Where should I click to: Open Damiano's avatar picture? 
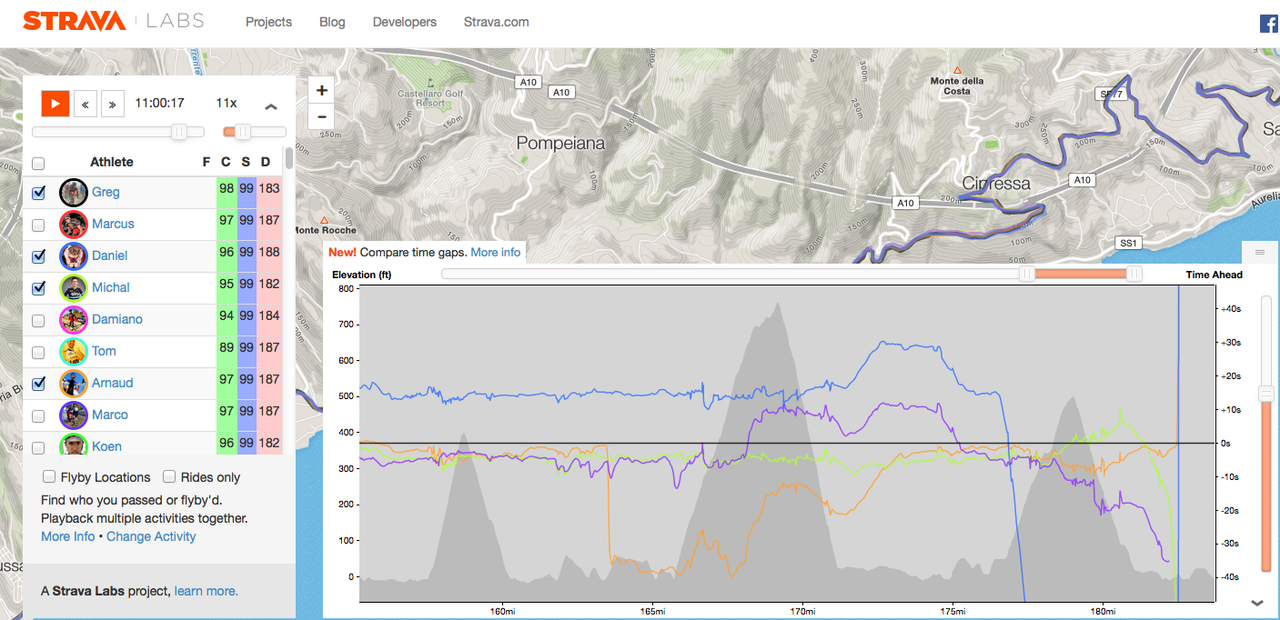pos(73,320)
